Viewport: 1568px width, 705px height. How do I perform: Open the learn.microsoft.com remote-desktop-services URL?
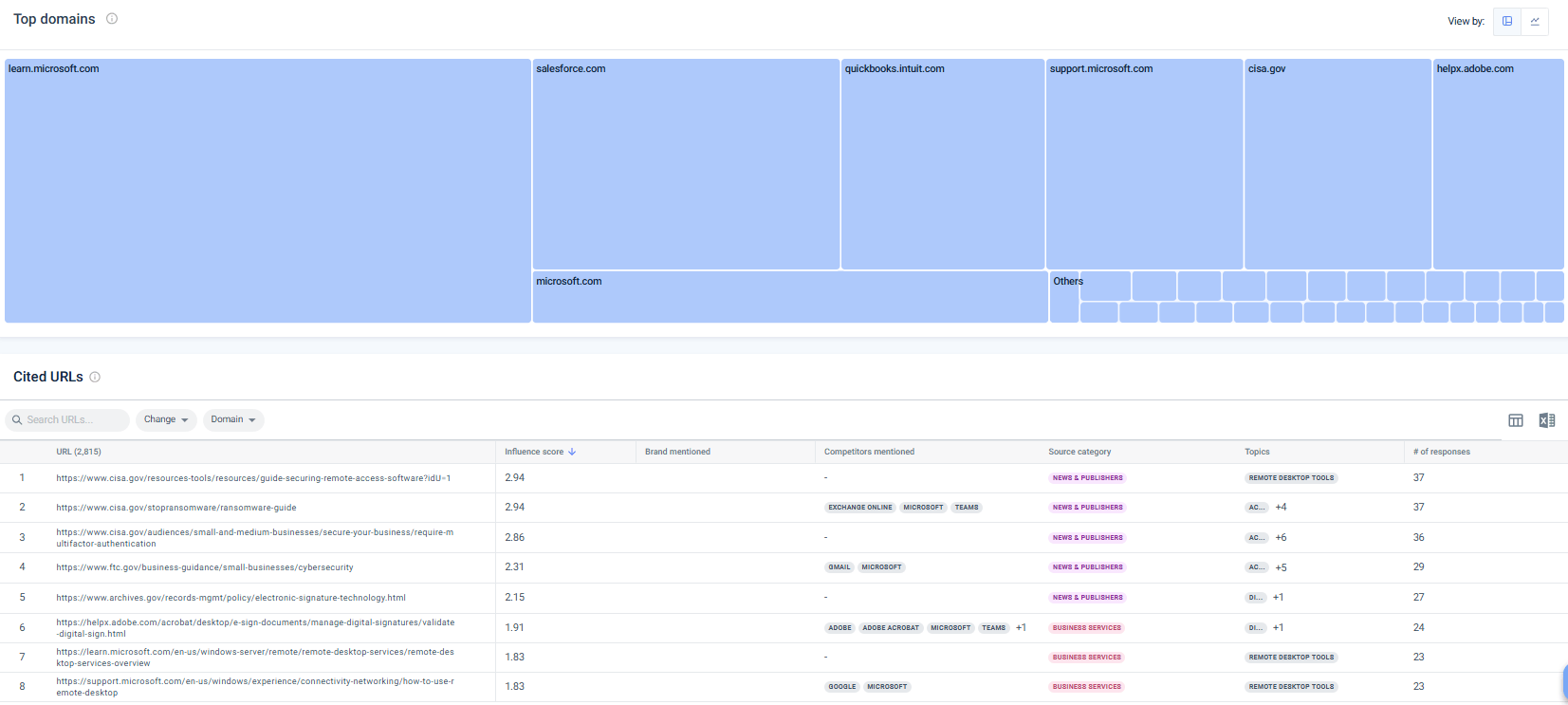coord(255,658)
